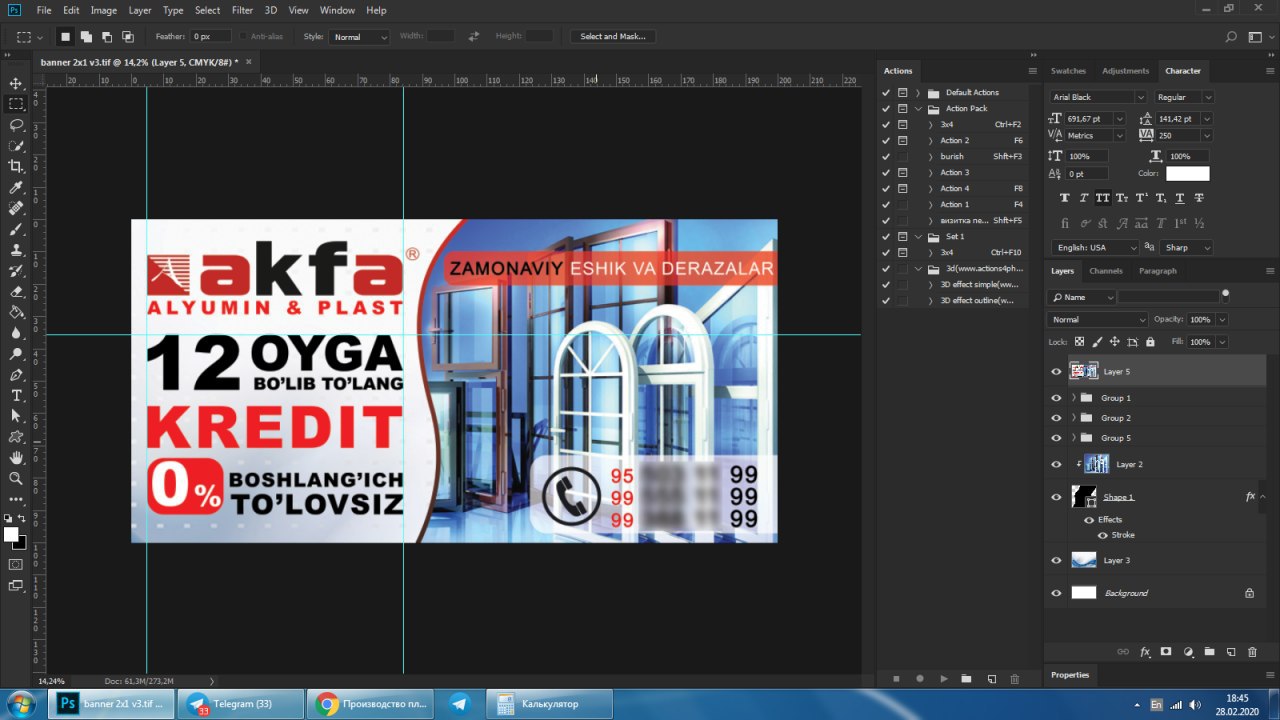Open the Image menu
1280x720 pixels.
coord(104,10)
